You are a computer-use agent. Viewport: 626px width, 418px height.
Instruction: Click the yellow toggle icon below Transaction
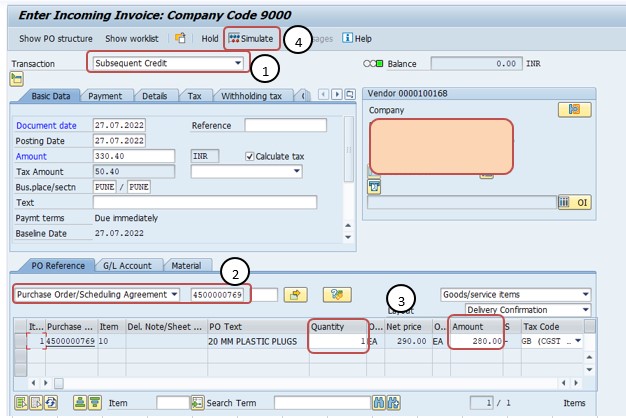point(17,79)
